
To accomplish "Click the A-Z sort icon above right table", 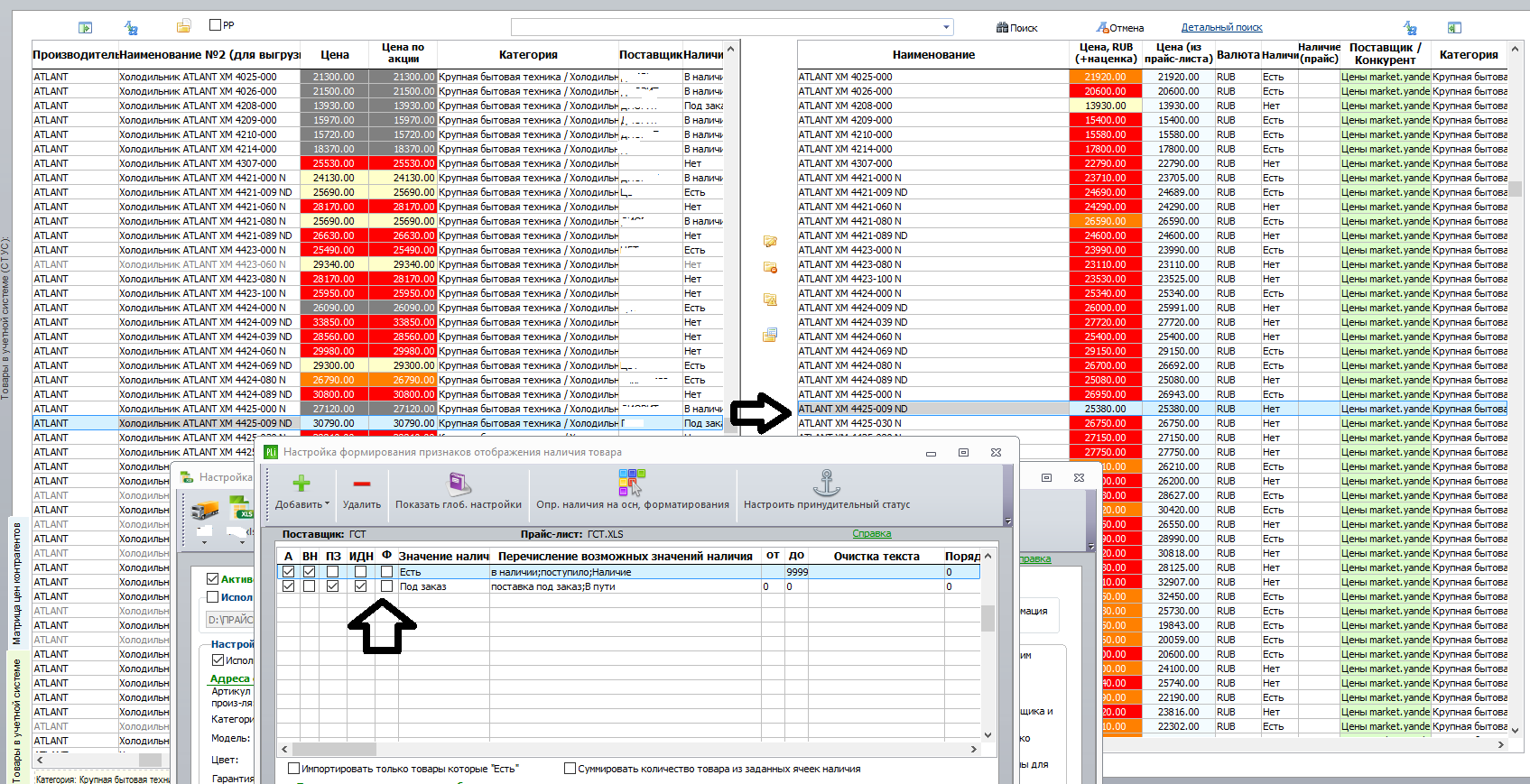I will [1410, 28].
